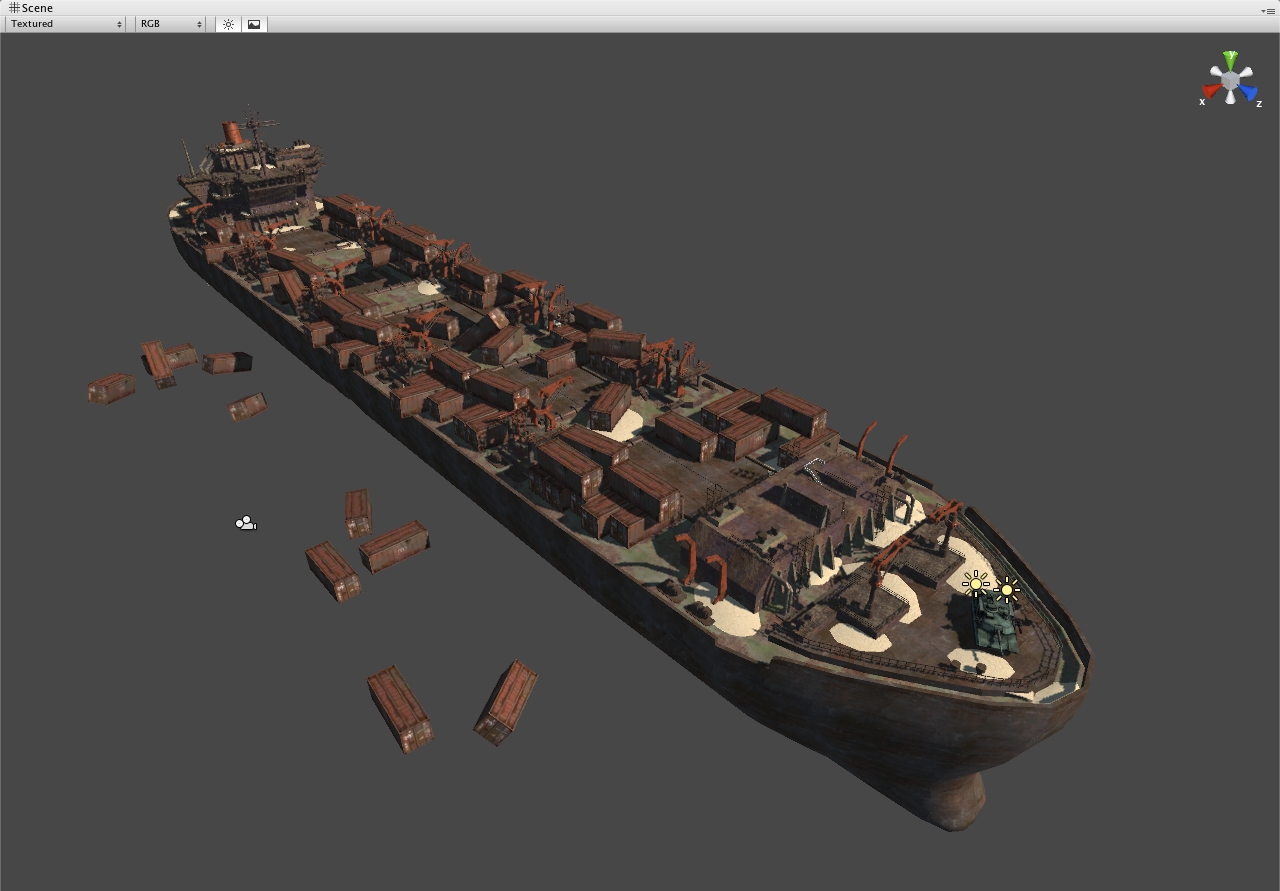Click the z axis label on the gizmo
The width and height of the screenshot is (1280, 891).
tap(1259, 104)
